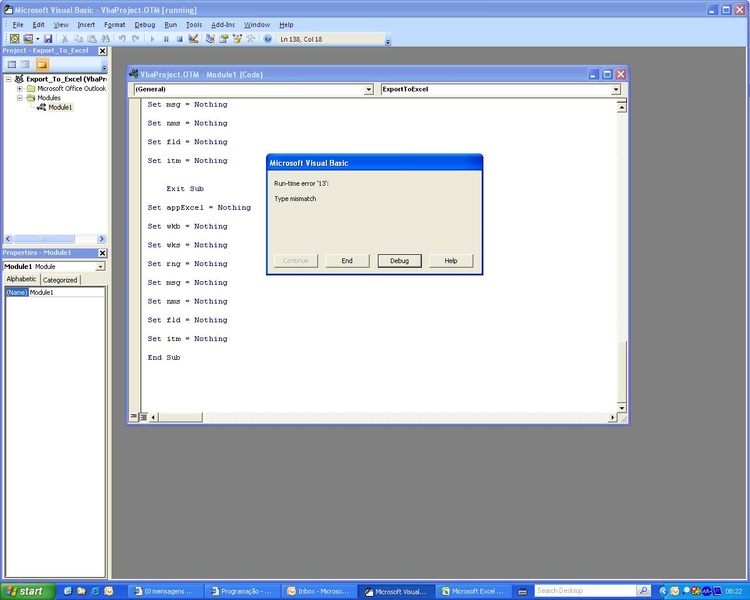The width and height of the screenshot is (750, 600).
Task: Click code window vertical scrollbar down arrow
Action: 621,408
